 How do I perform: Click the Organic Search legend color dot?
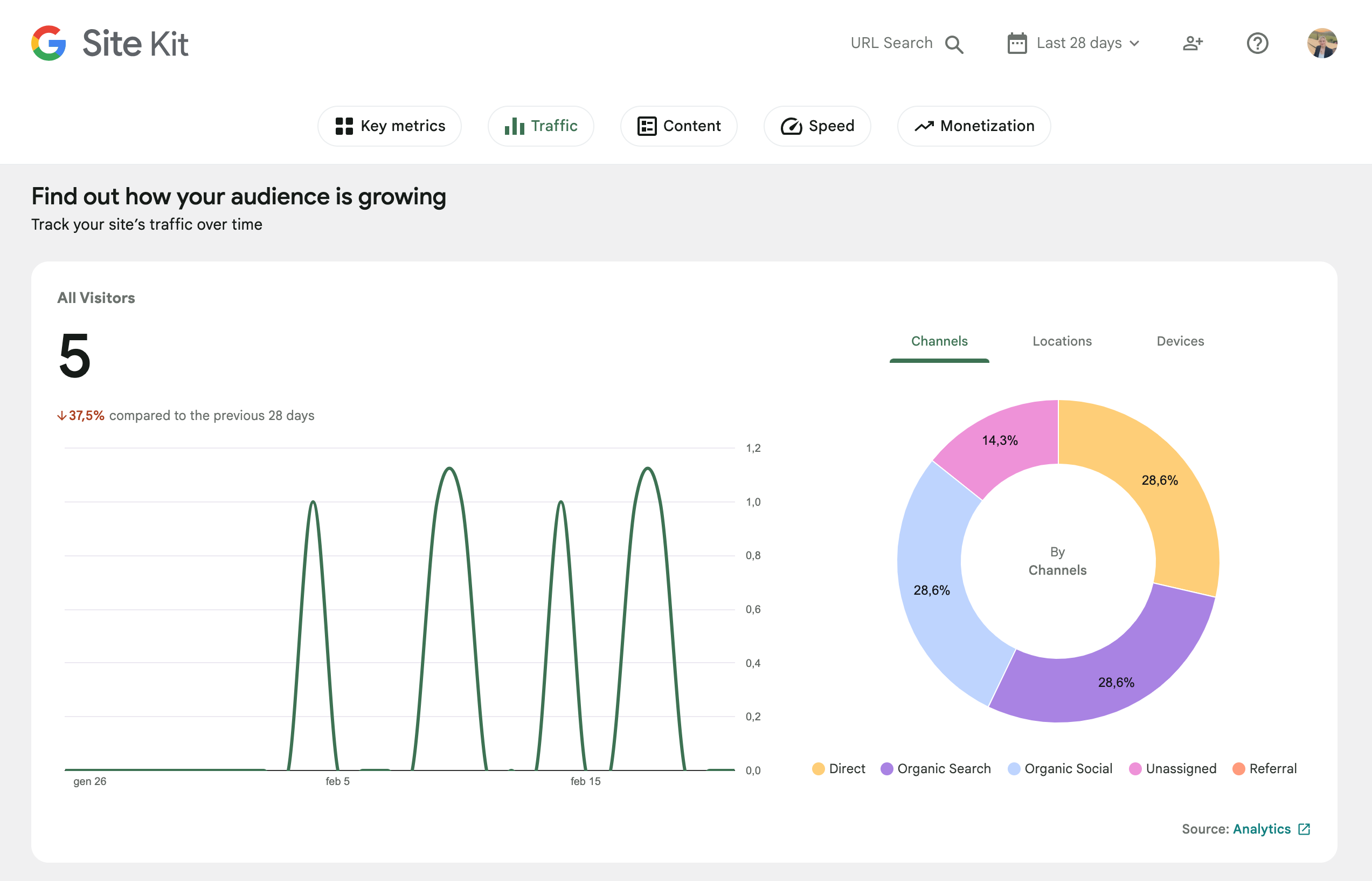[886, 769]
